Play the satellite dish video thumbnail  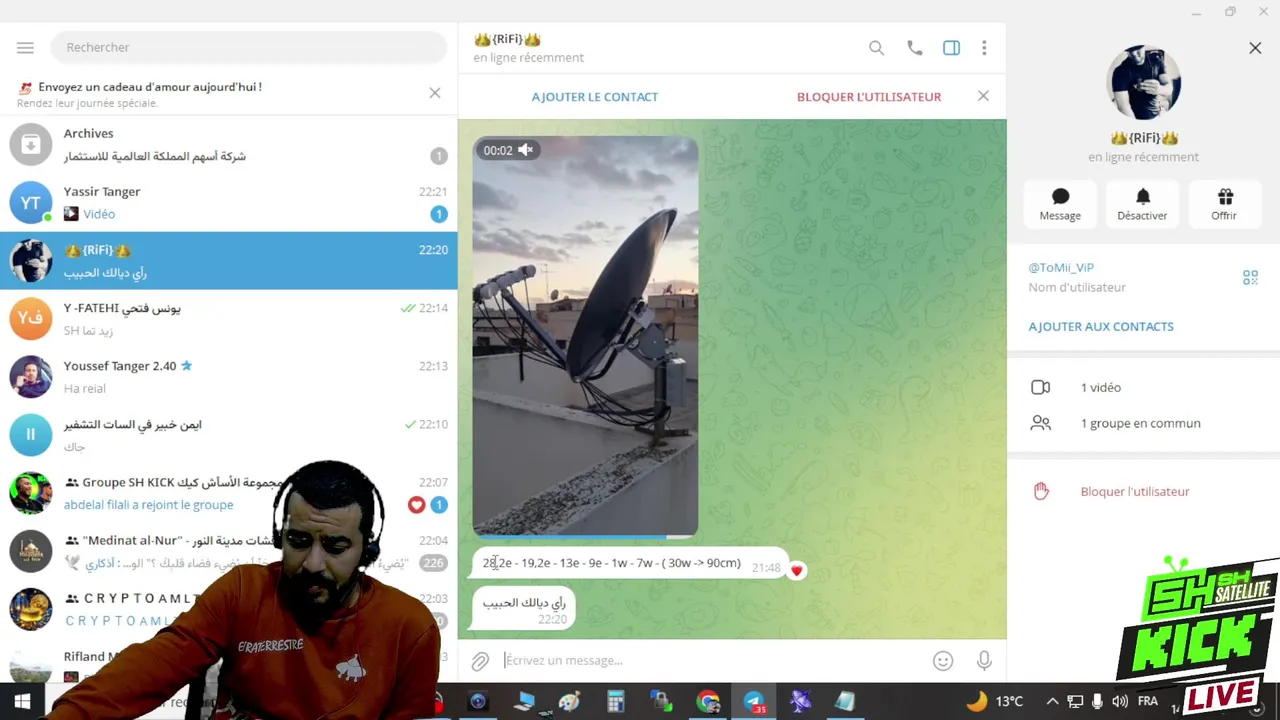585,336
